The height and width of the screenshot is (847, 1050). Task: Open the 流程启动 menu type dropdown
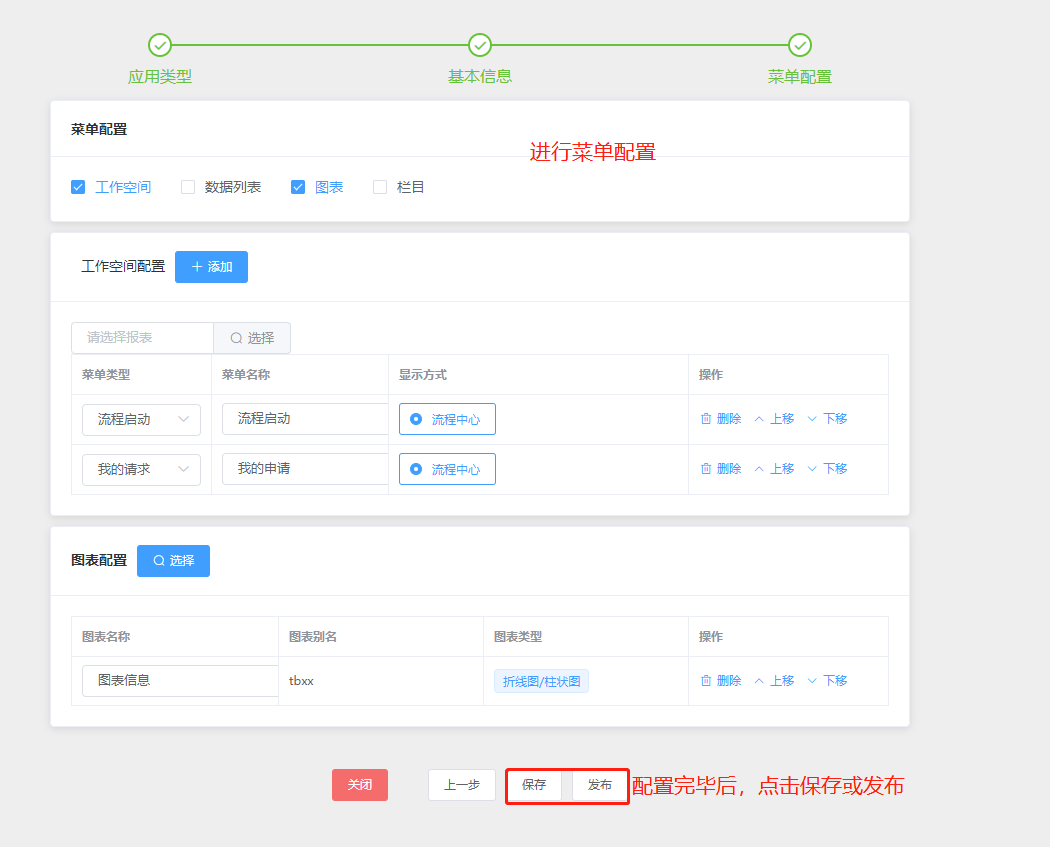coord(141,420)
